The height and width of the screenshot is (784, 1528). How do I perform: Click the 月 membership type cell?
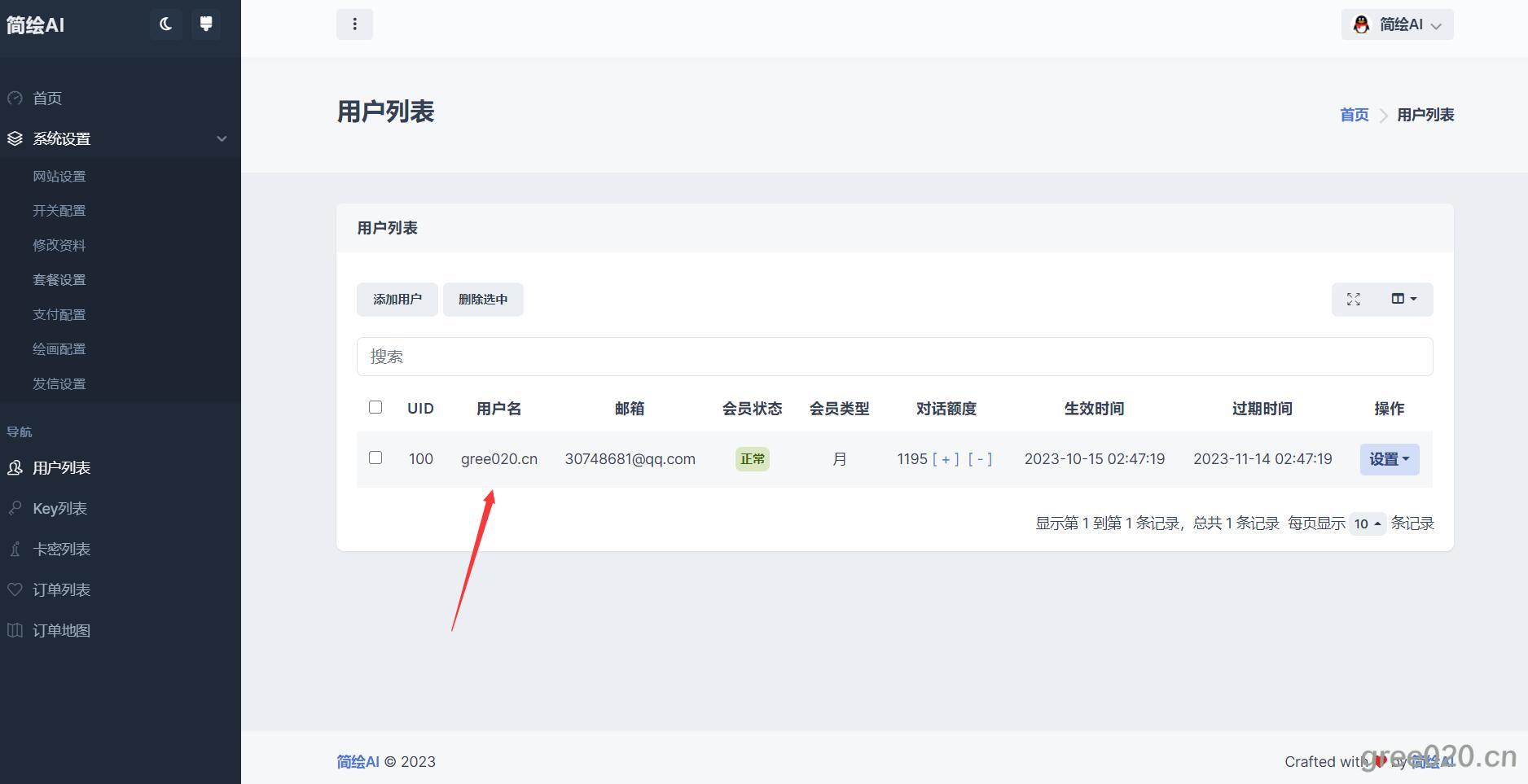839,459
